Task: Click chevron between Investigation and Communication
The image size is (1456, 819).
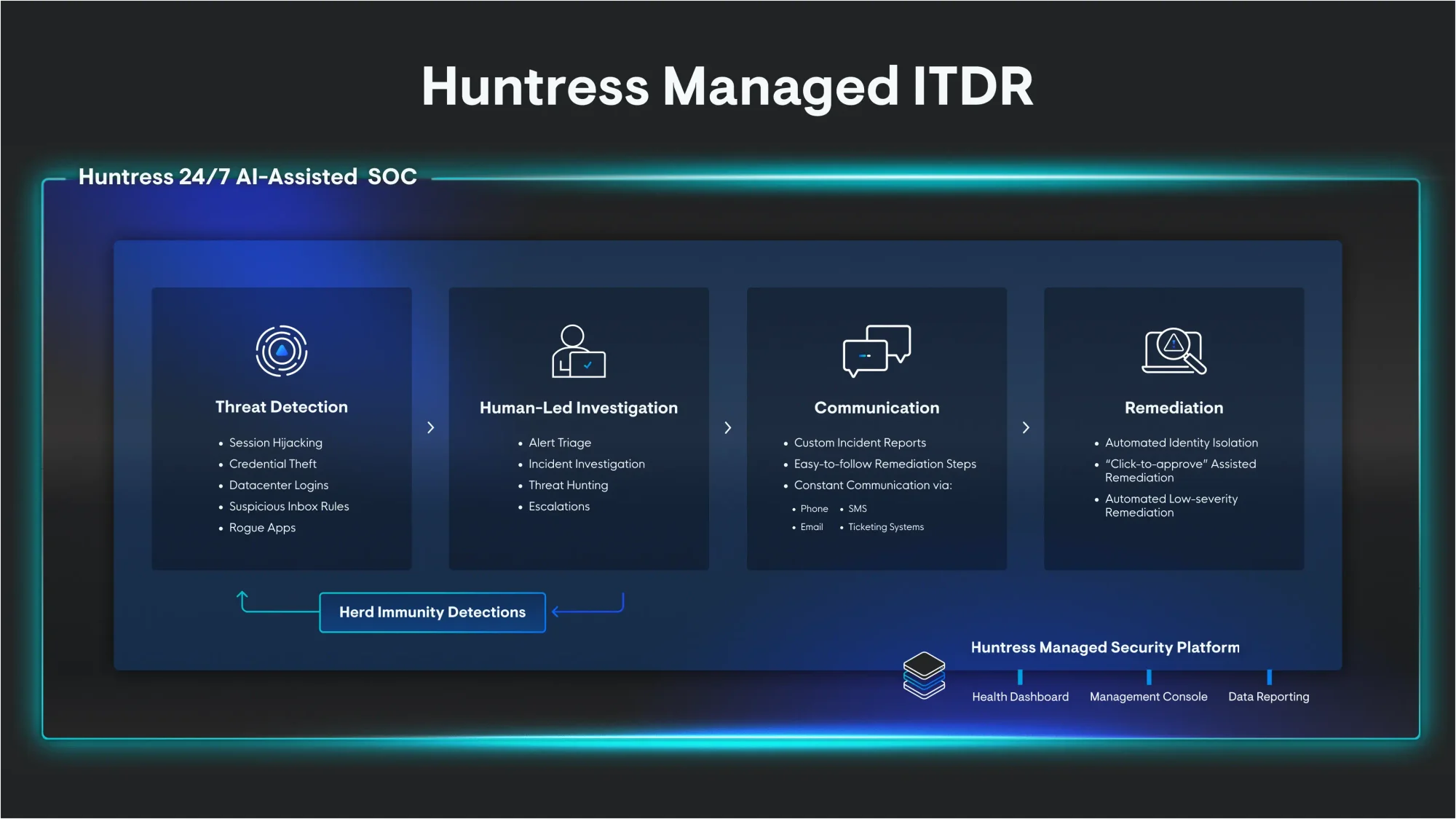Action: (x=727, y=427)
